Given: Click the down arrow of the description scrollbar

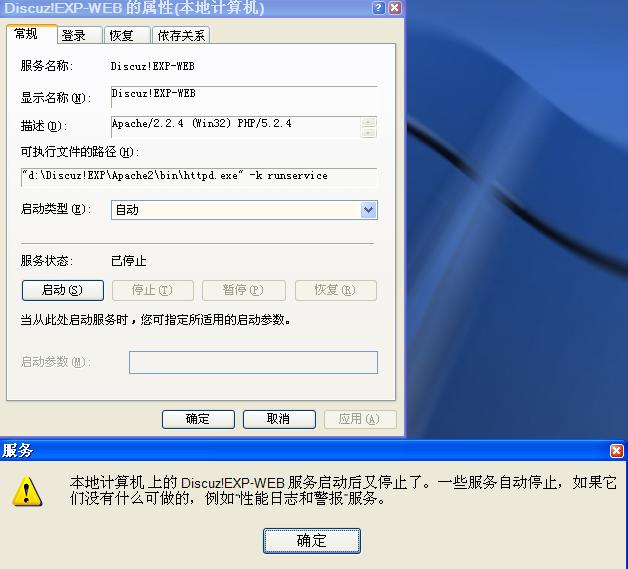Looking at the screenshot, I should click(x=368, y=133).
